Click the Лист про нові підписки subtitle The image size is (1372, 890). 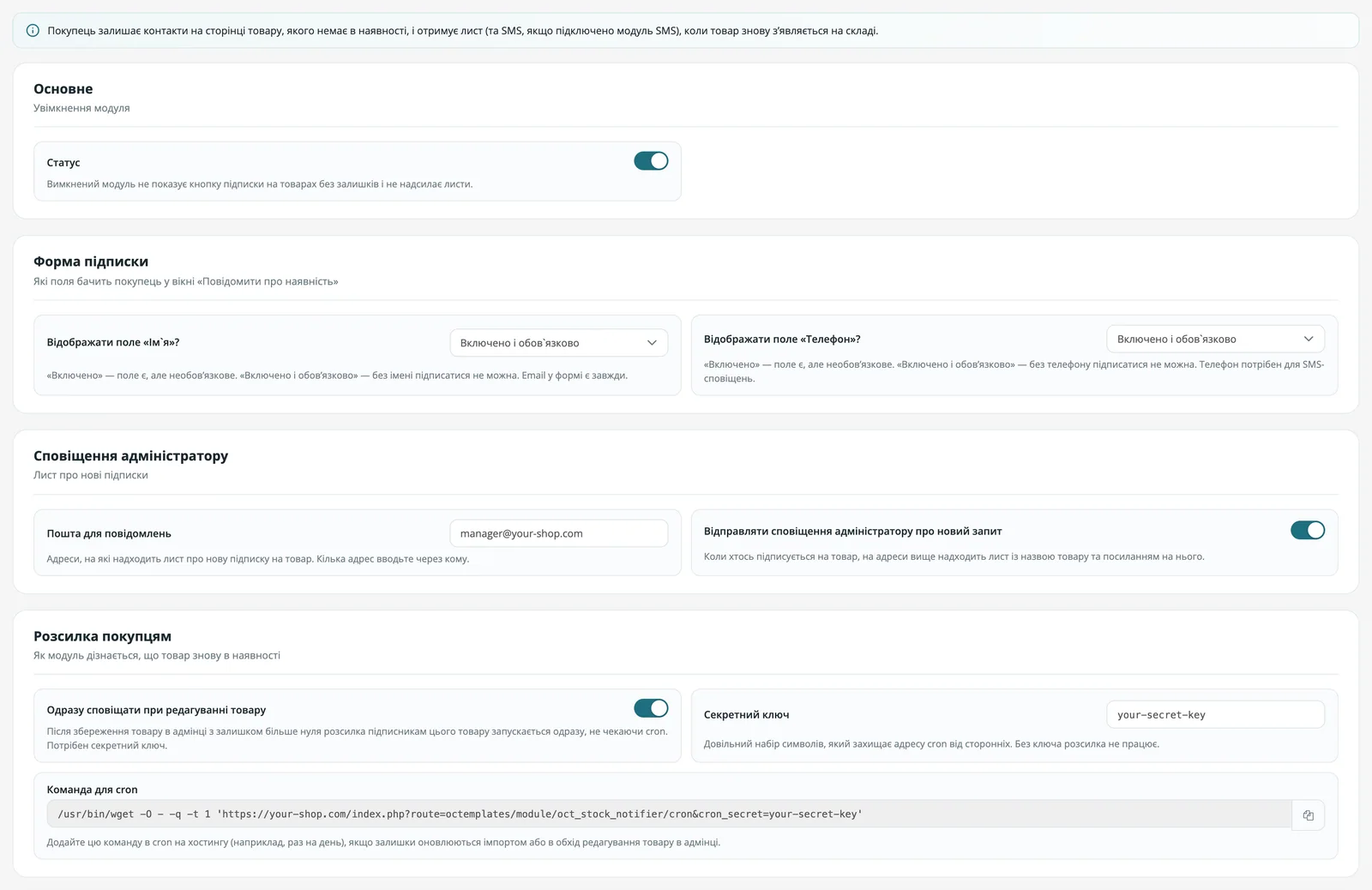pos(91,475)
